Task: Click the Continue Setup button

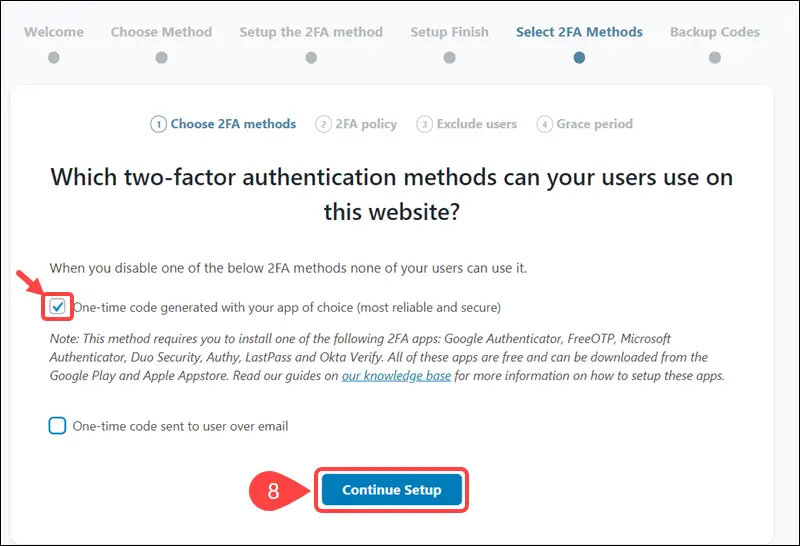Action: (391, 490)
